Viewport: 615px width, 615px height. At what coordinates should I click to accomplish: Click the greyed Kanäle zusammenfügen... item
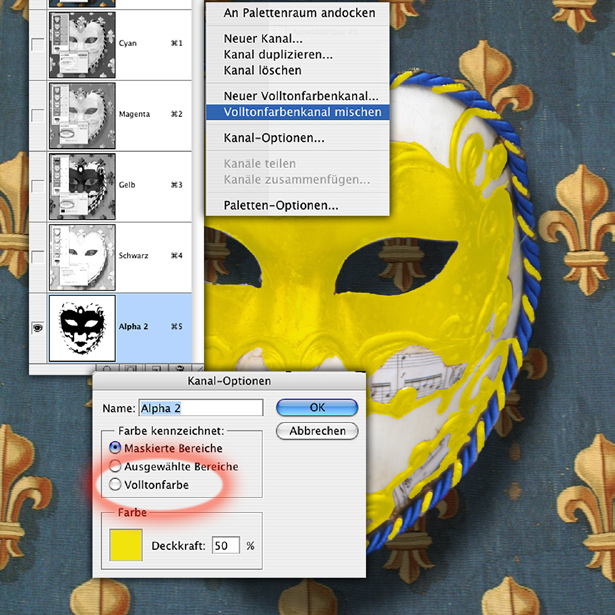[297, 180]
